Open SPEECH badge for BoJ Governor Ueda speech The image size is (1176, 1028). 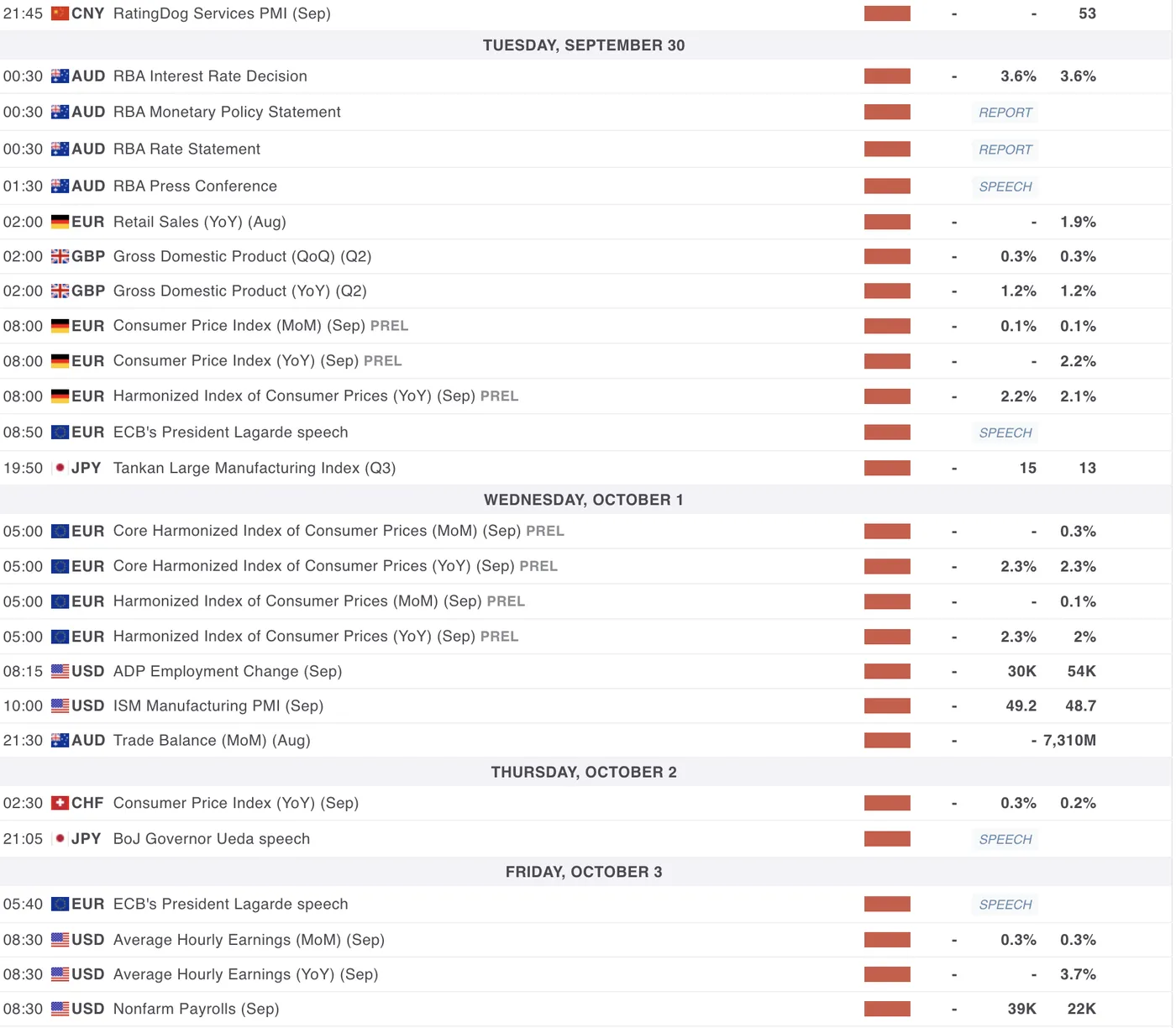point(1005,840)
